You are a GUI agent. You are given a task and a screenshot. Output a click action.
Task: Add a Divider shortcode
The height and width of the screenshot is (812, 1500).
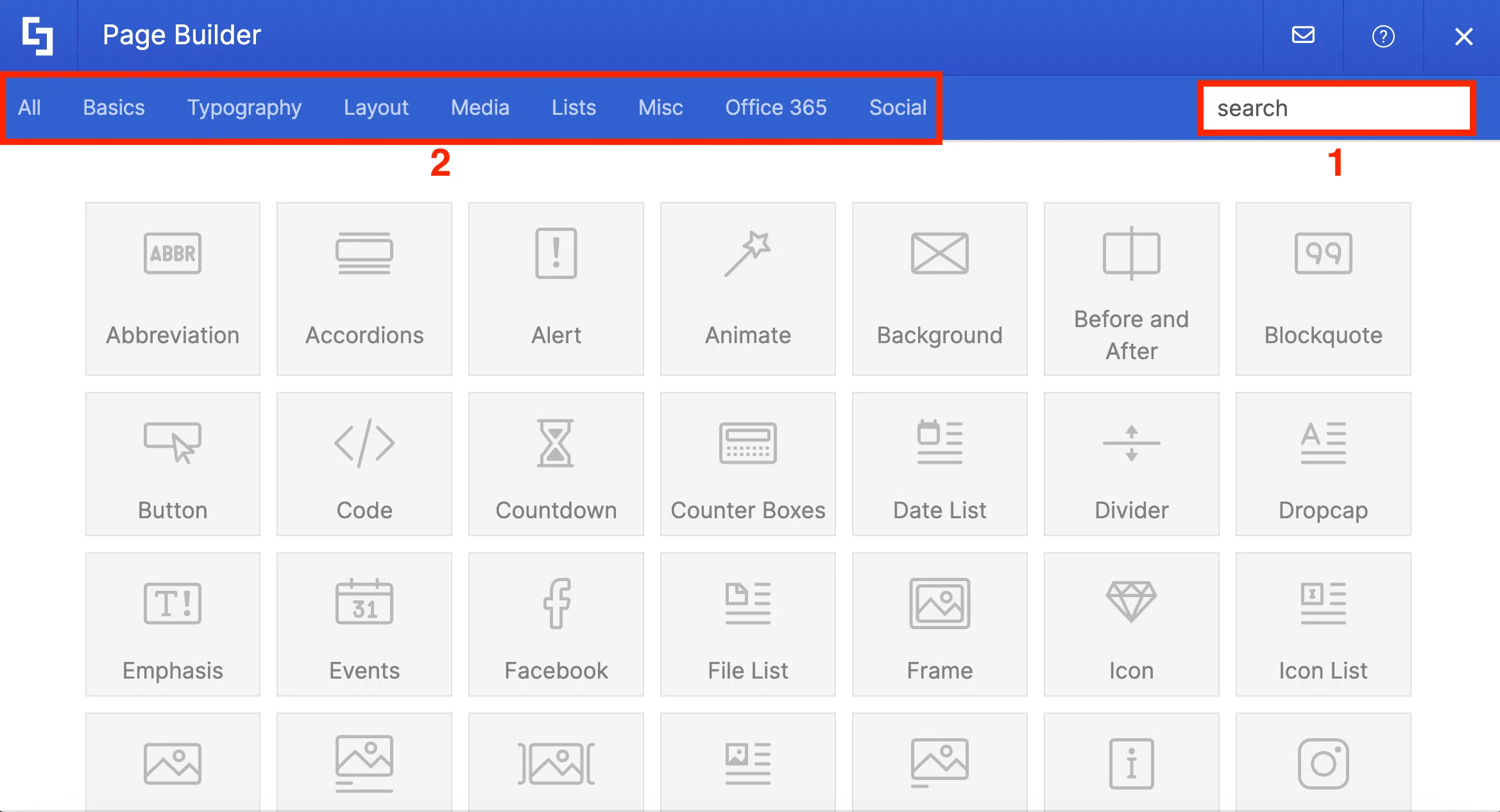(x=1132, y=464)
